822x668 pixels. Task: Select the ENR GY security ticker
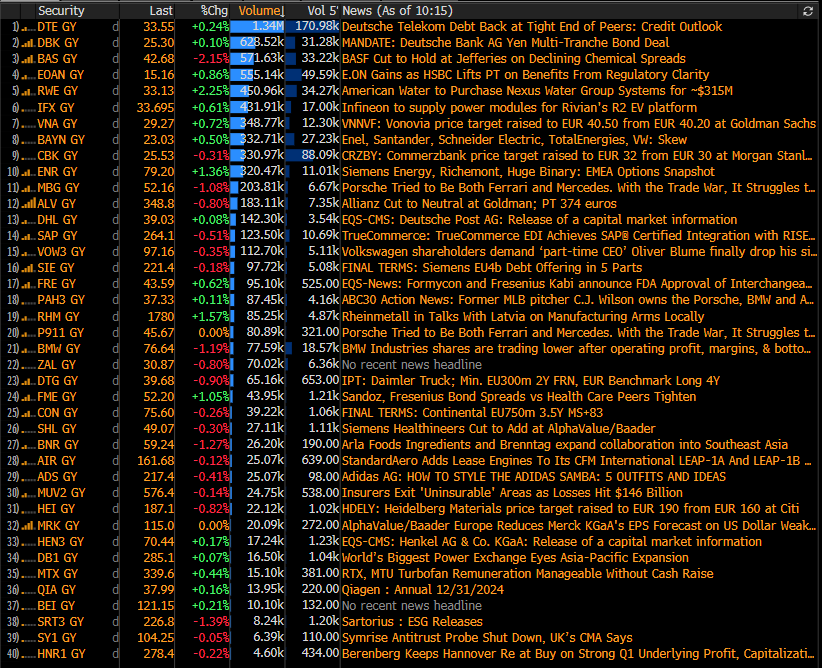[57, 172]
